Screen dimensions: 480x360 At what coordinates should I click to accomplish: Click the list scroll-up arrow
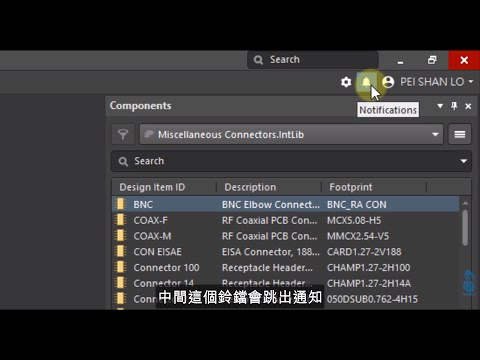coord(465,203)
